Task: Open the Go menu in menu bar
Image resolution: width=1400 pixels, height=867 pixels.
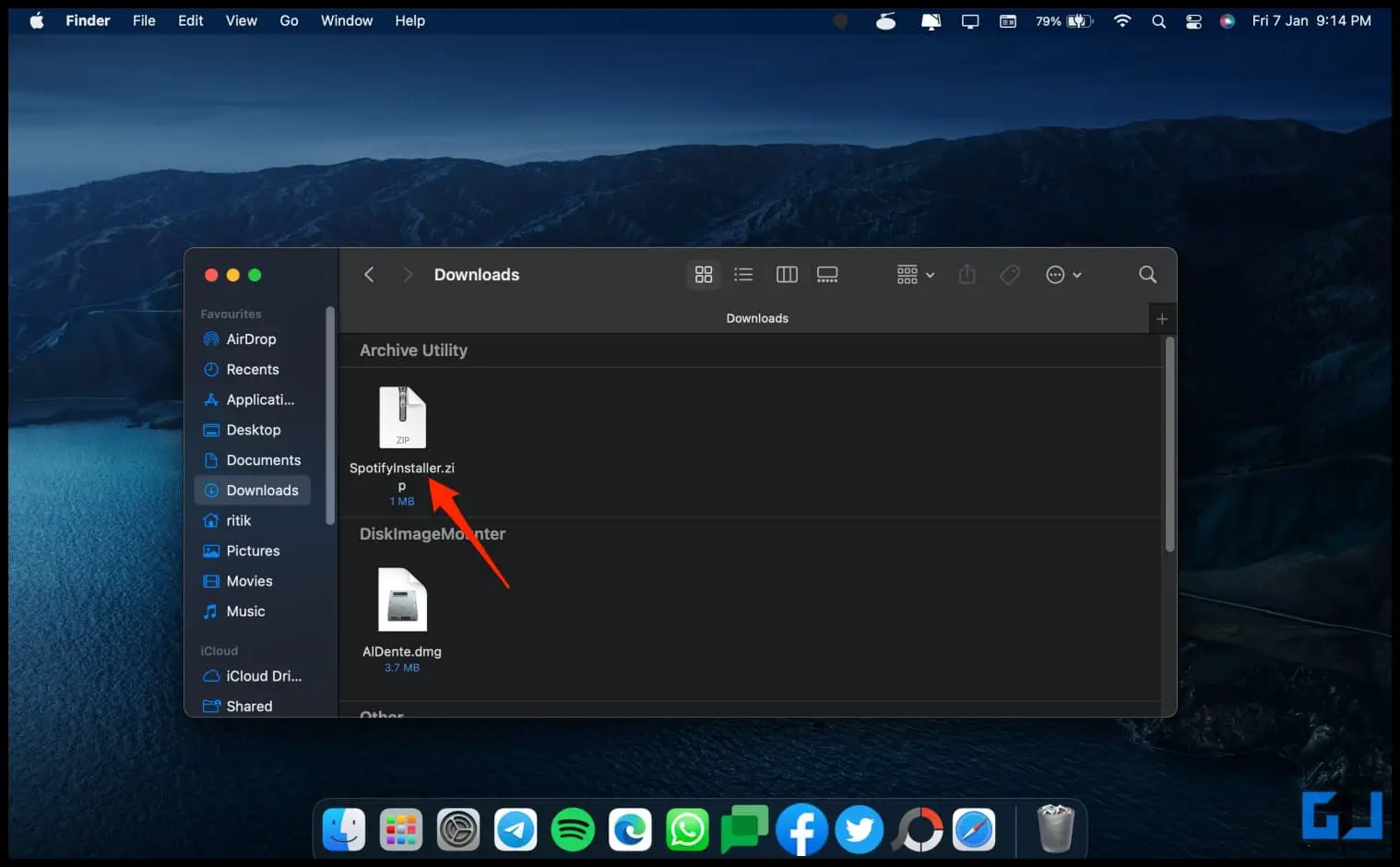Action: [289, 20]
